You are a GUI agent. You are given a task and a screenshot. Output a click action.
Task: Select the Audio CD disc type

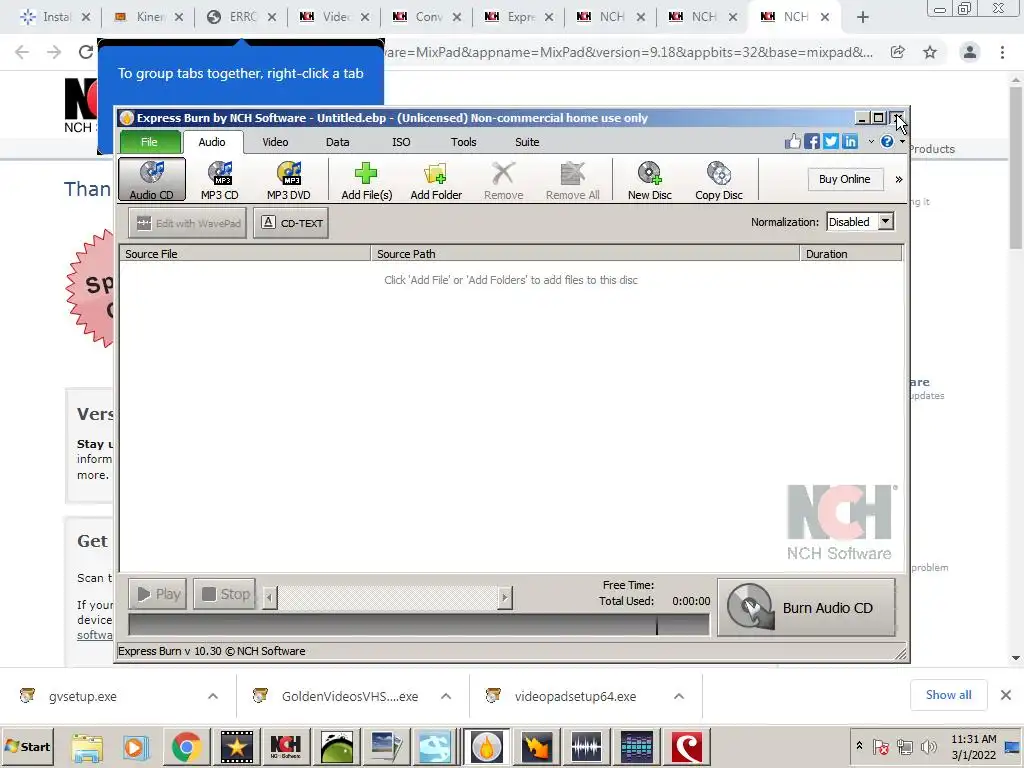[x=152, y=180]
